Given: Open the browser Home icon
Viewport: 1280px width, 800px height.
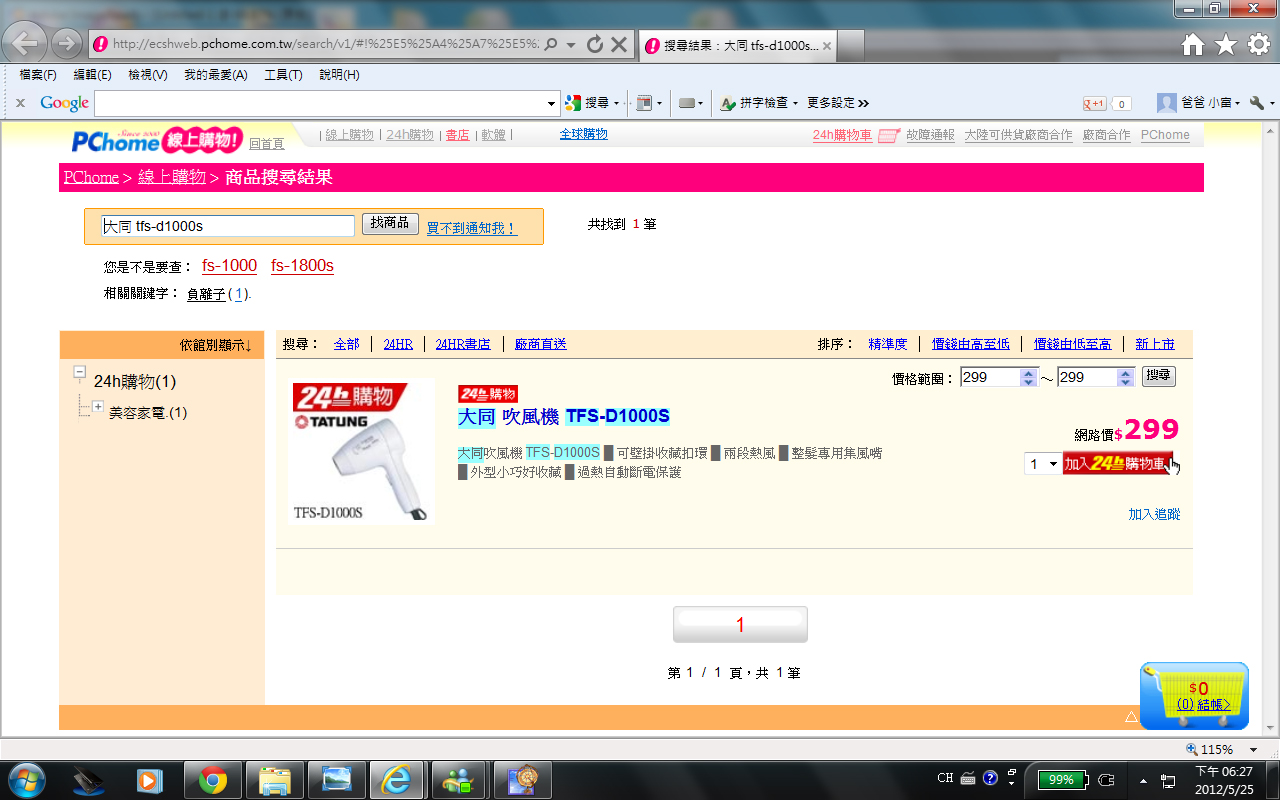Looking at the screenshot, I should pyautogui.click(x=1193, y=45).
